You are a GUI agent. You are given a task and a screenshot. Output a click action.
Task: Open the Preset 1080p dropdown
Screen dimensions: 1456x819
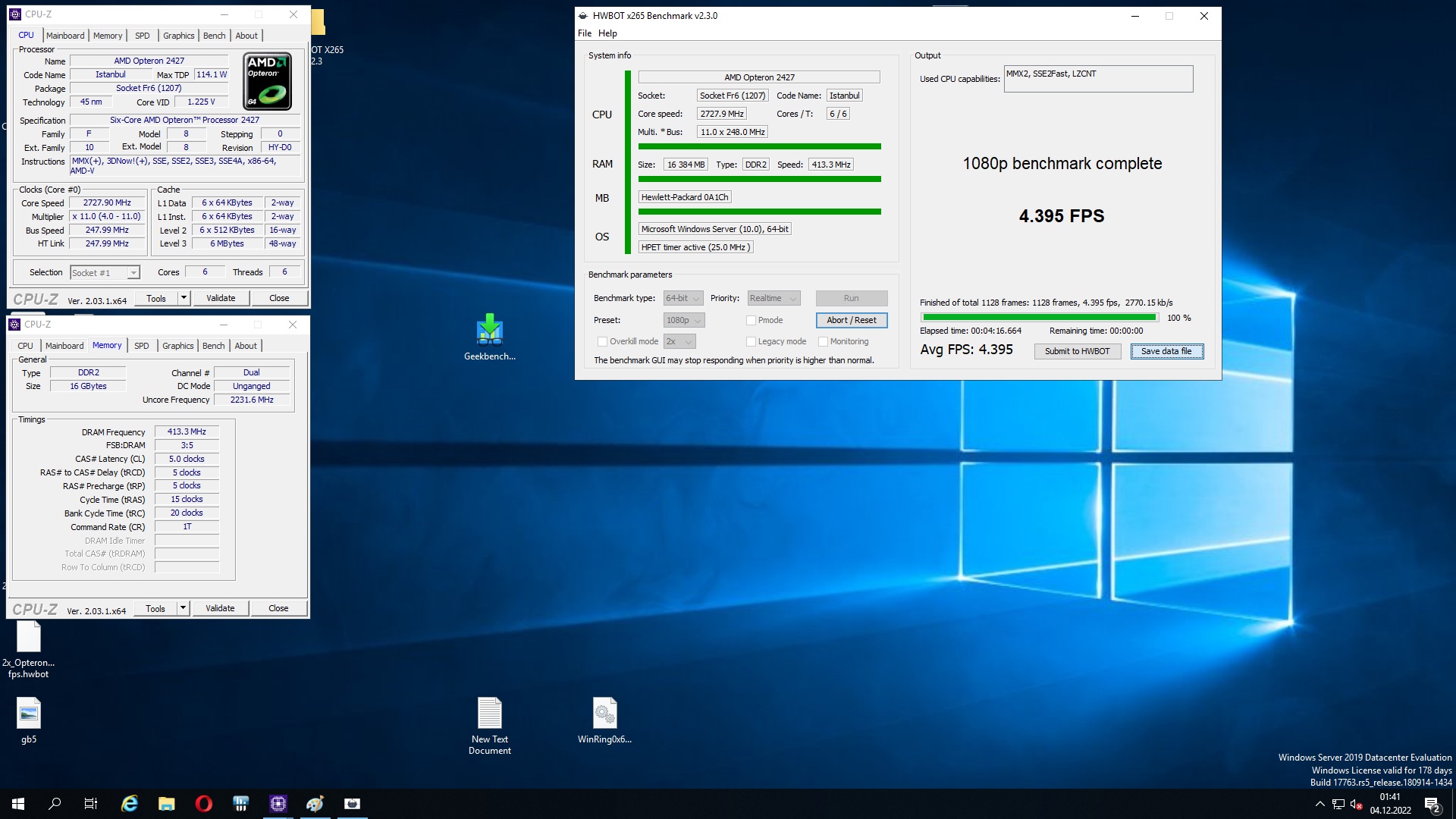coord(684,321)
